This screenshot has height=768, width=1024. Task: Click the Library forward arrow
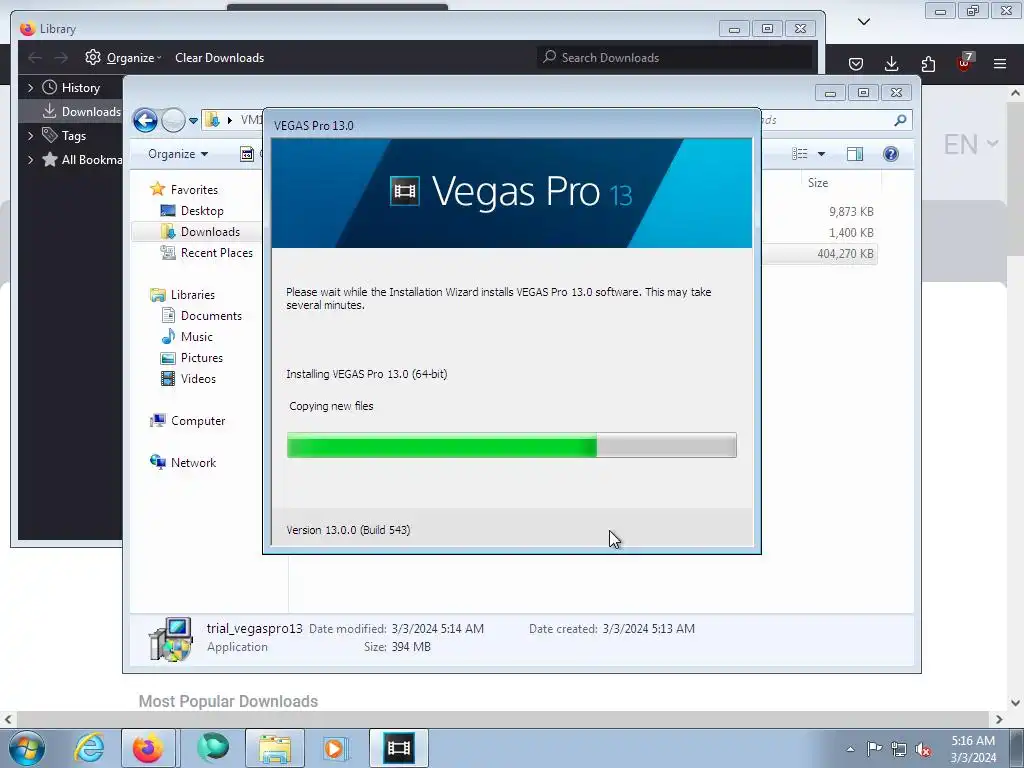tap(61, 58)
